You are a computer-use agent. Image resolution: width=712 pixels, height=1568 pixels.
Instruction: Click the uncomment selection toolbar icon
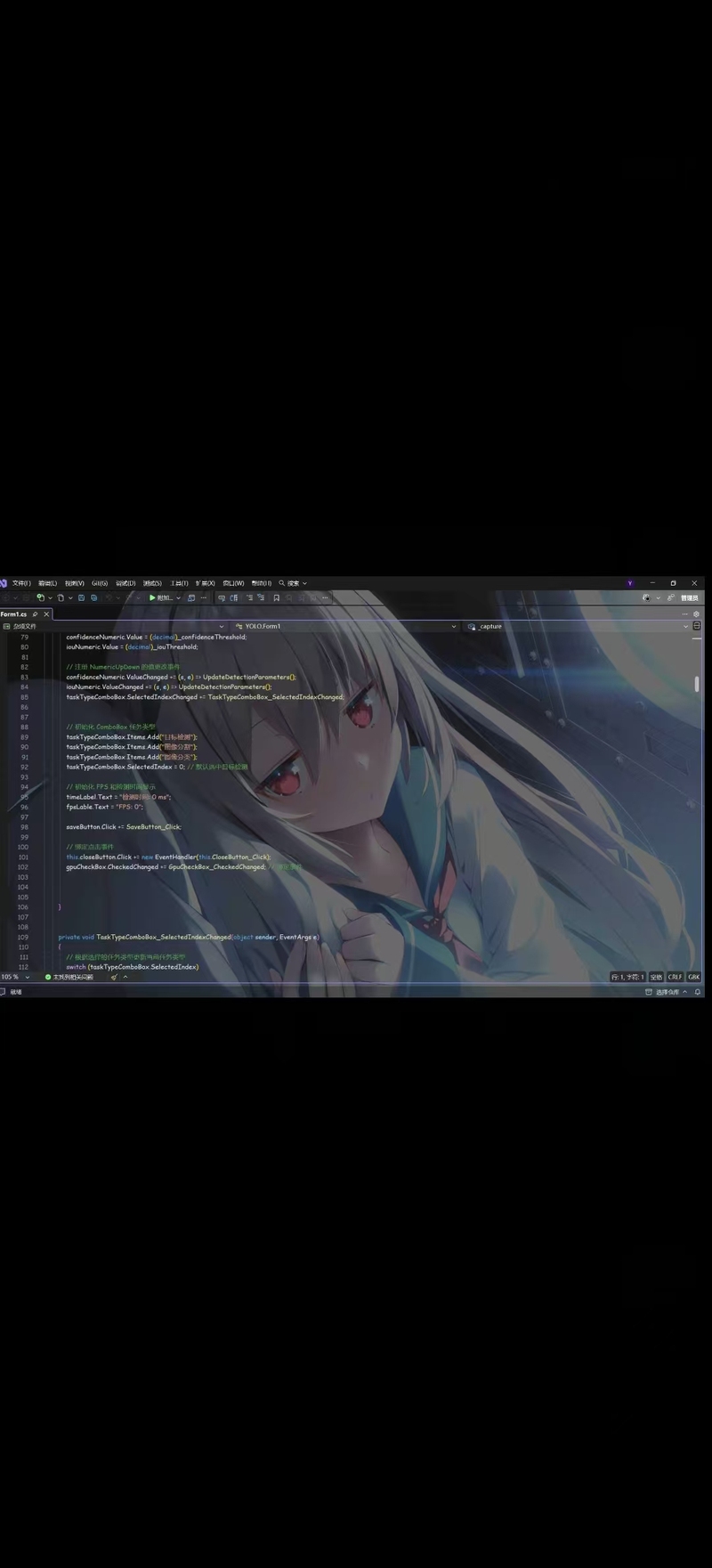click(x=234, y=597)
